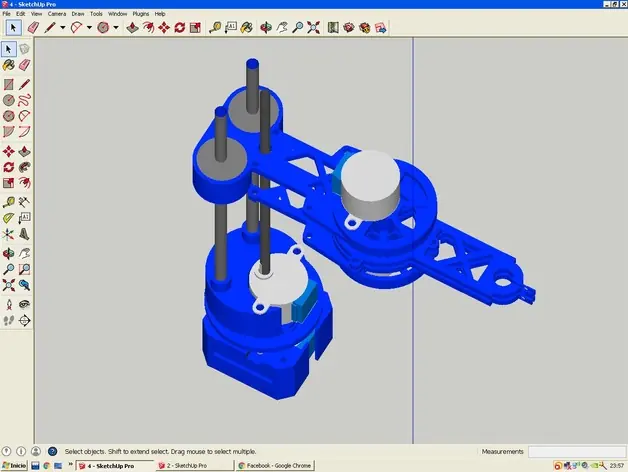Choose the Look Around eye tool
Viewport: 628px width, 472px height.
24,305
